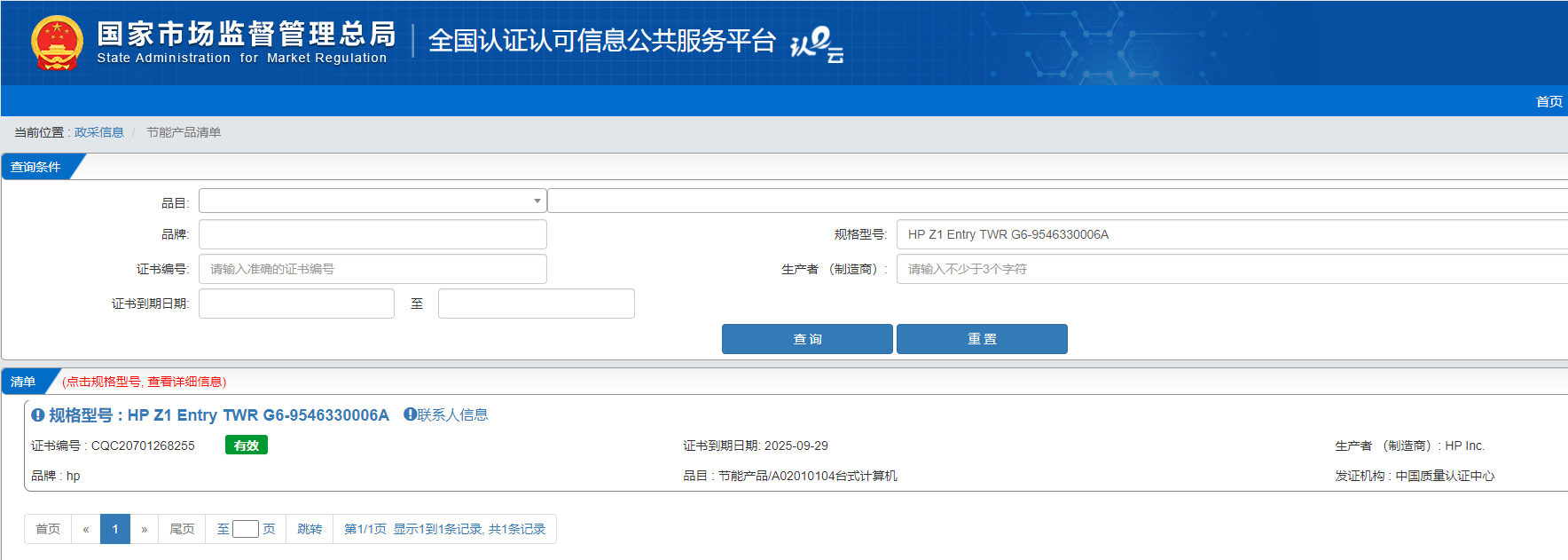The height and width of the screenshot is (560, 1568).
Task: Open the 品目 dropdown list
Action: (x=372, y=201)
